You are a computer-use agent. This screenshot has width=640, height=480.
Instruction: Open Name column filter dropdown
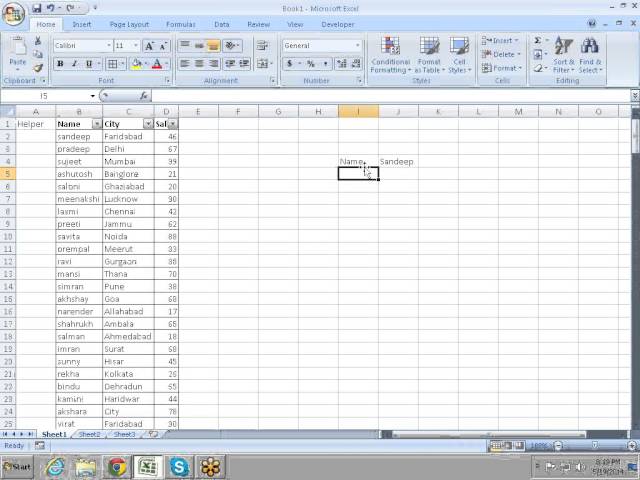pos(97,124)
